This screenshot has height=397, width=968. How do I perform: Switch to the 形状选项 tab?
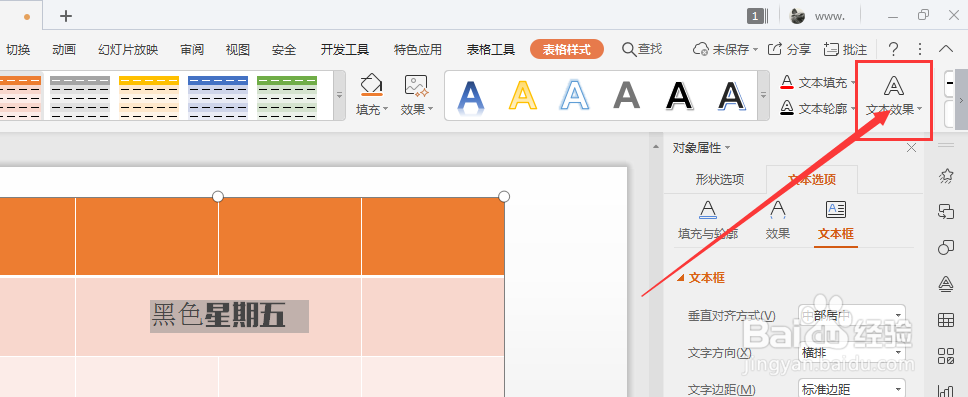pyautogui.click(x=720, y=180)
